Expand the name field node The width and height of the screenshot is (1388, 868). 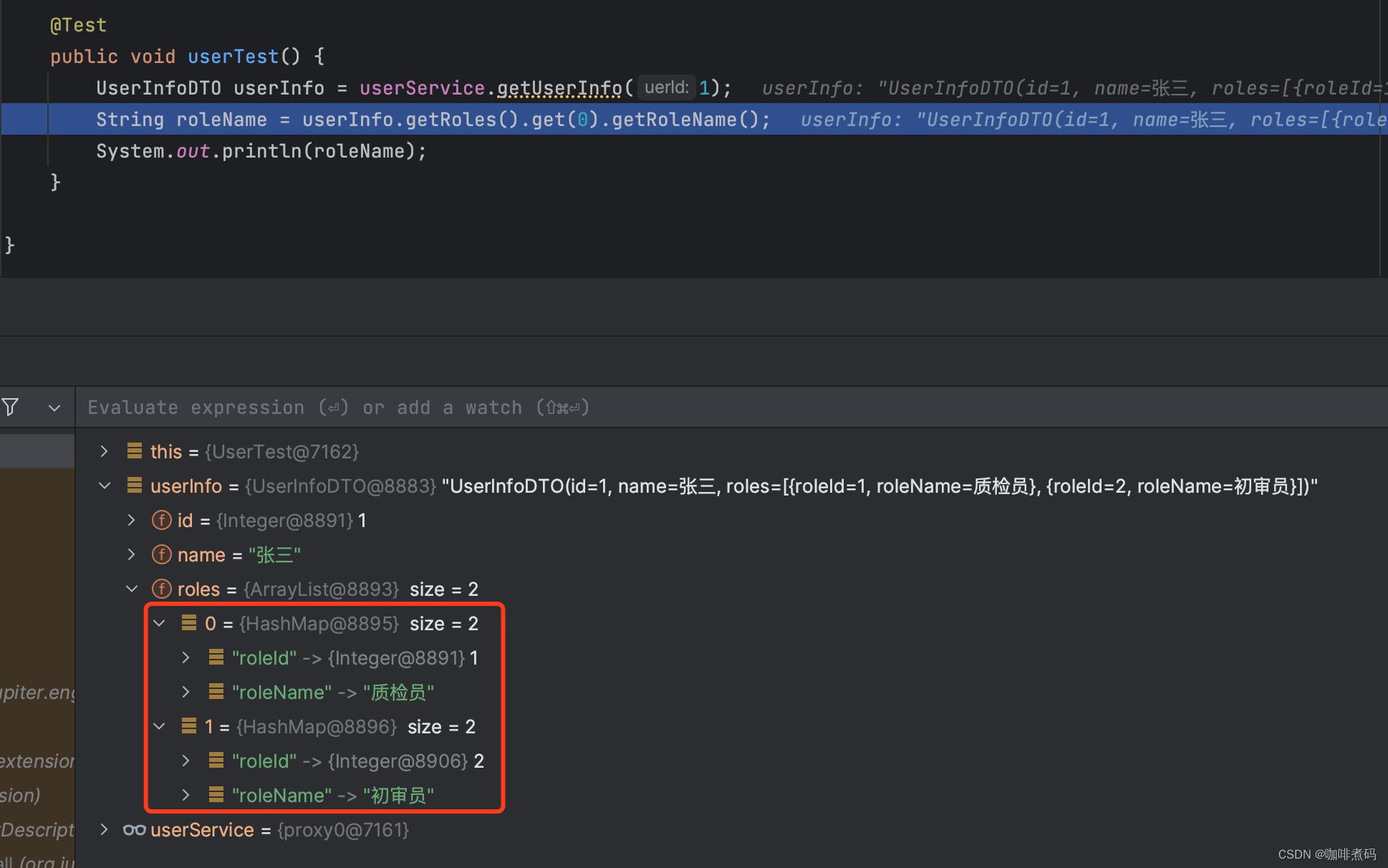point(132,554)
